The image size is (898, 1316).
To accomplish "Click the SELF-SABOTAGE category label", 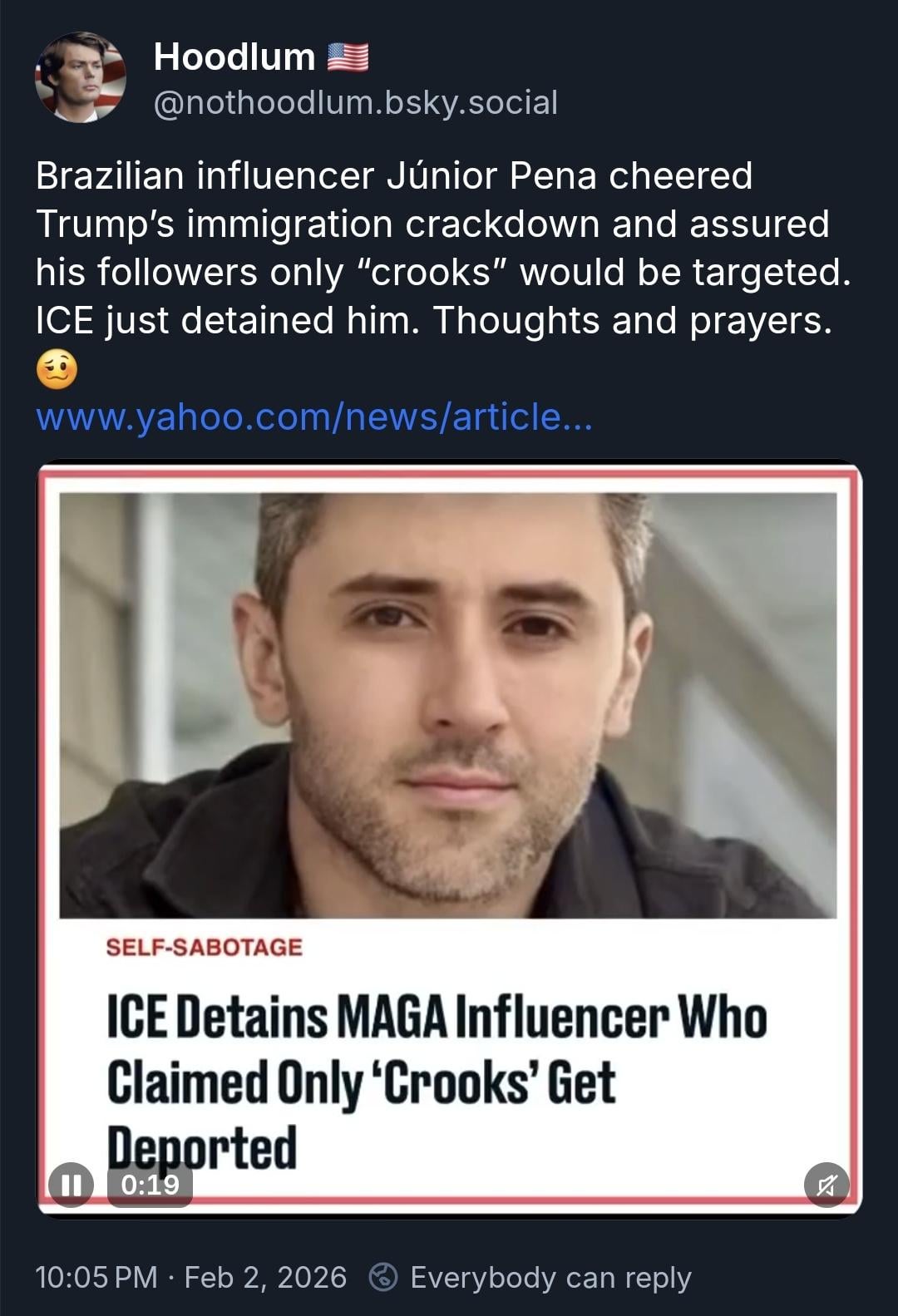I will (x=205, y=947).
